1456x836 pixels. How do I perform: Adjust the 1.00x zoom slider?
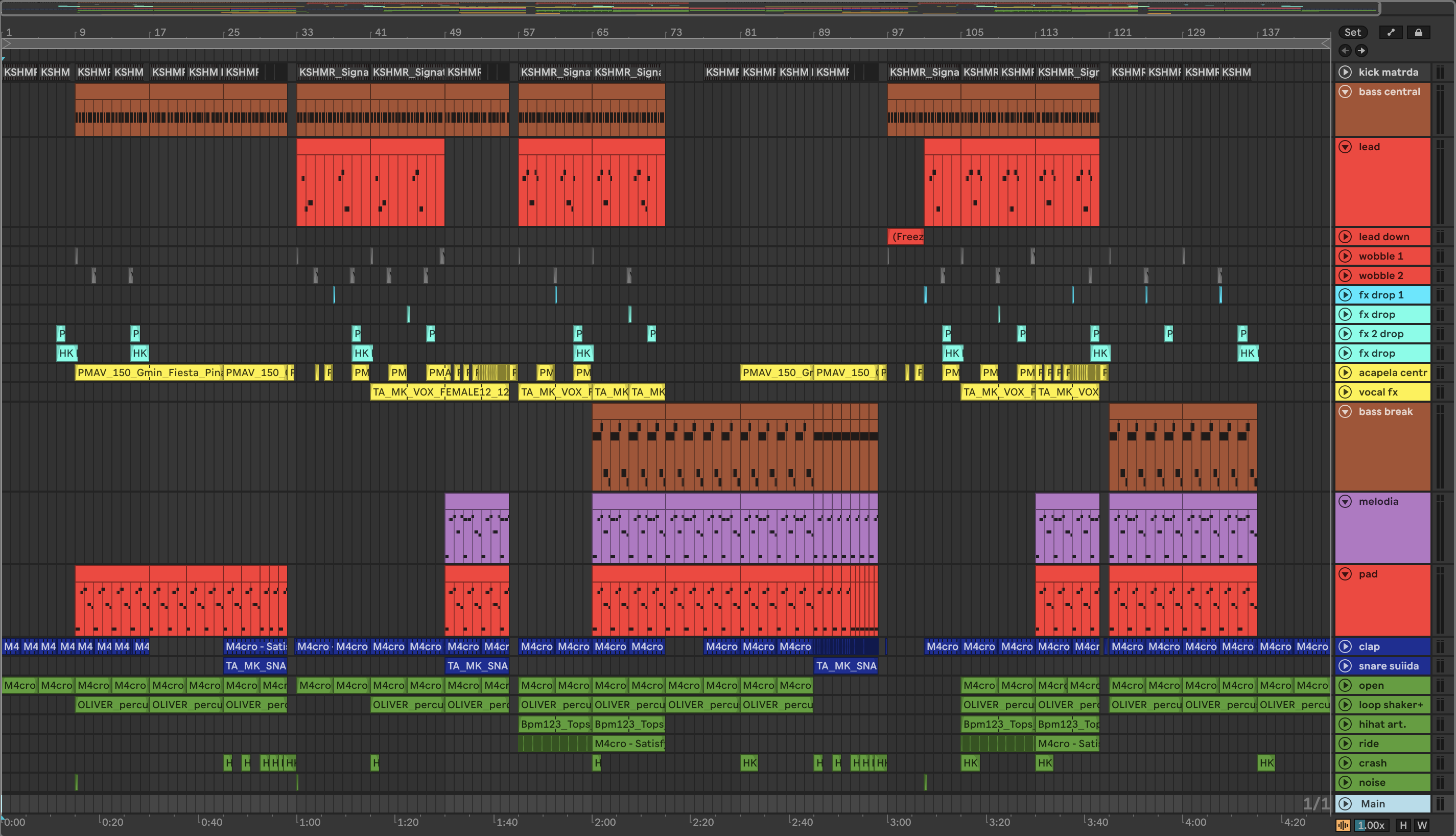point(1371,825)
